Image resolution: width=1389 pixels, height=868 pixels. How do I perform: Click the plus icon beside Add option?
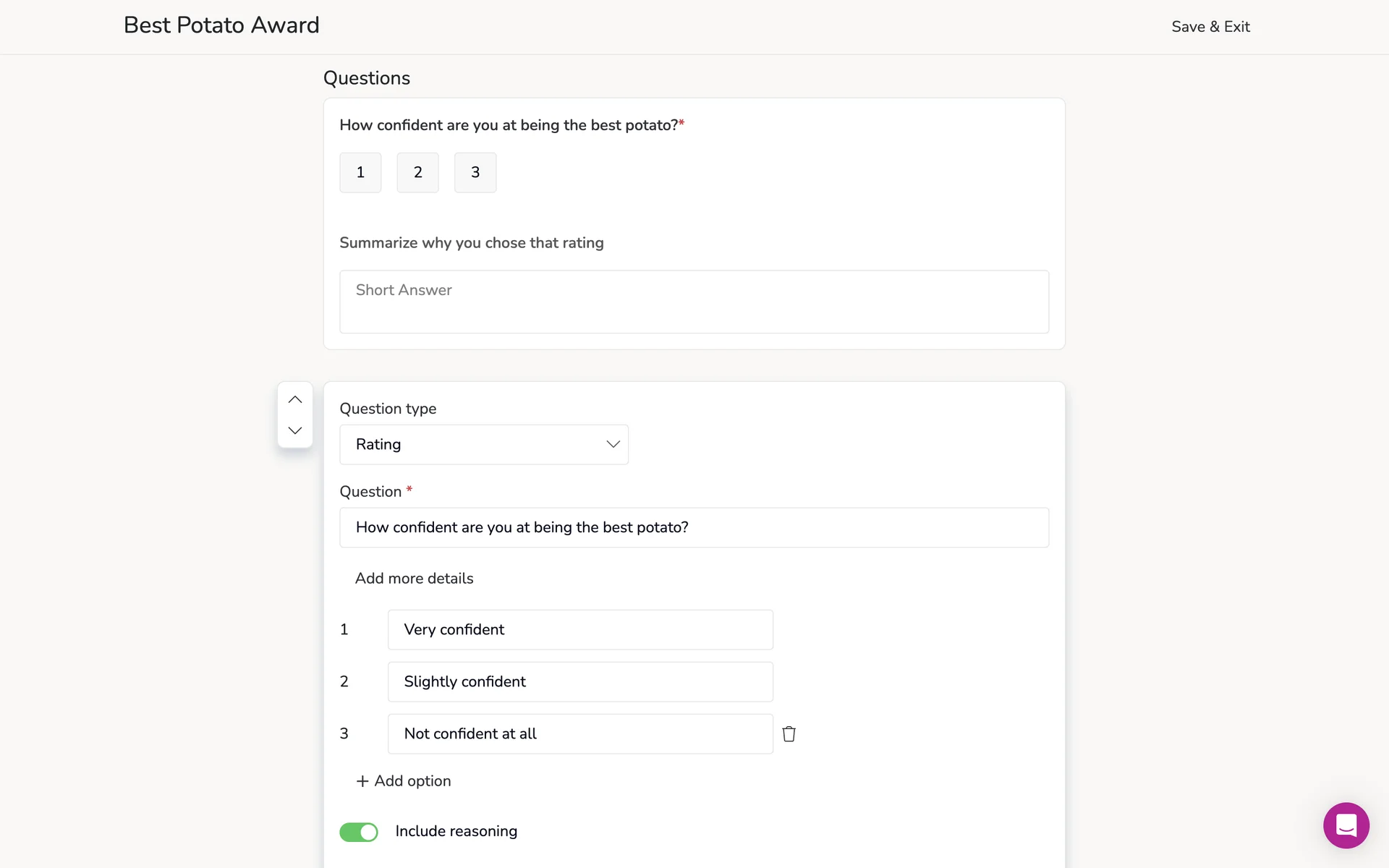coord(362,781)
